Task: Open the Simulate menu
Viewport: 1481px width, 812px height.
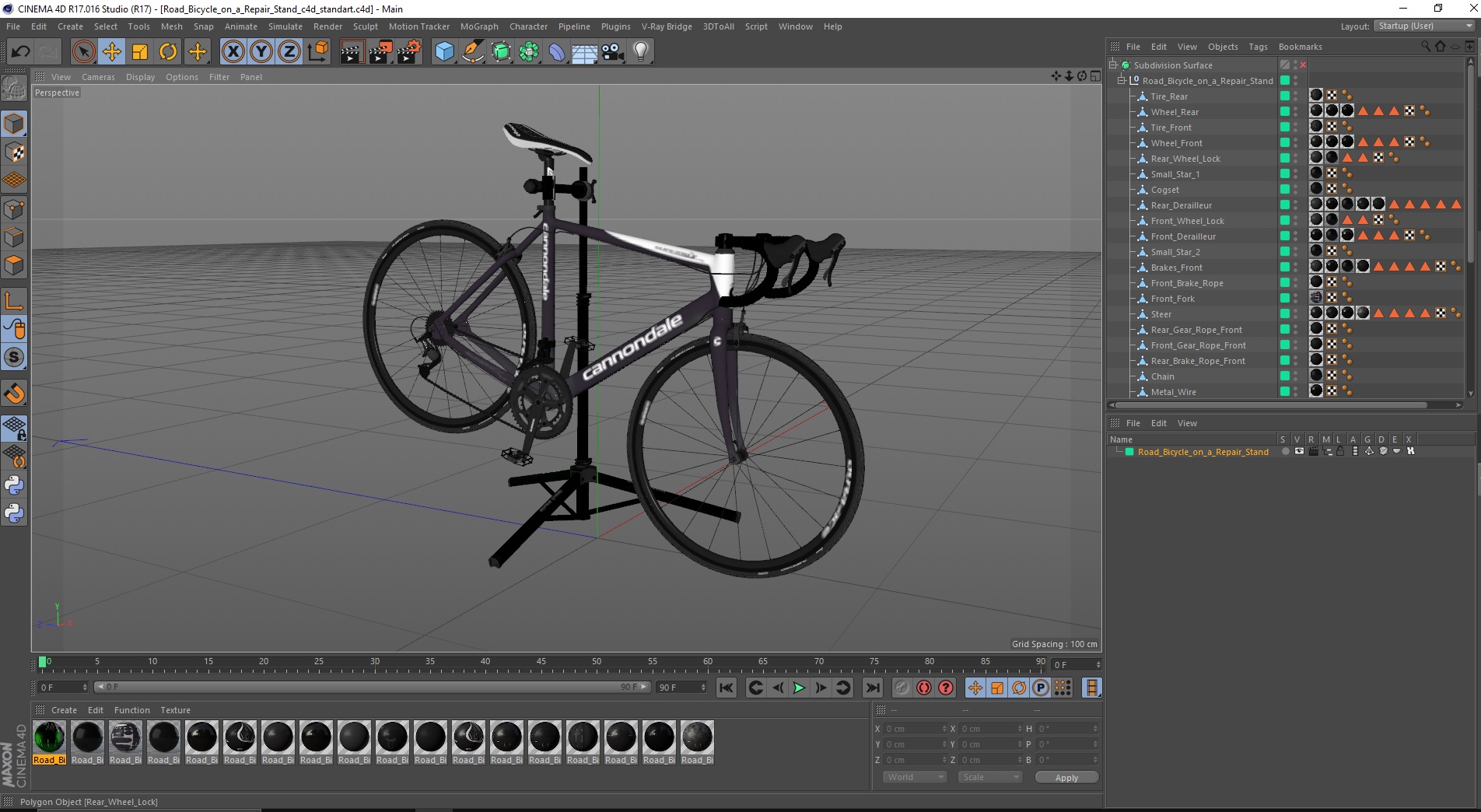Action: (x=285, y=26)
